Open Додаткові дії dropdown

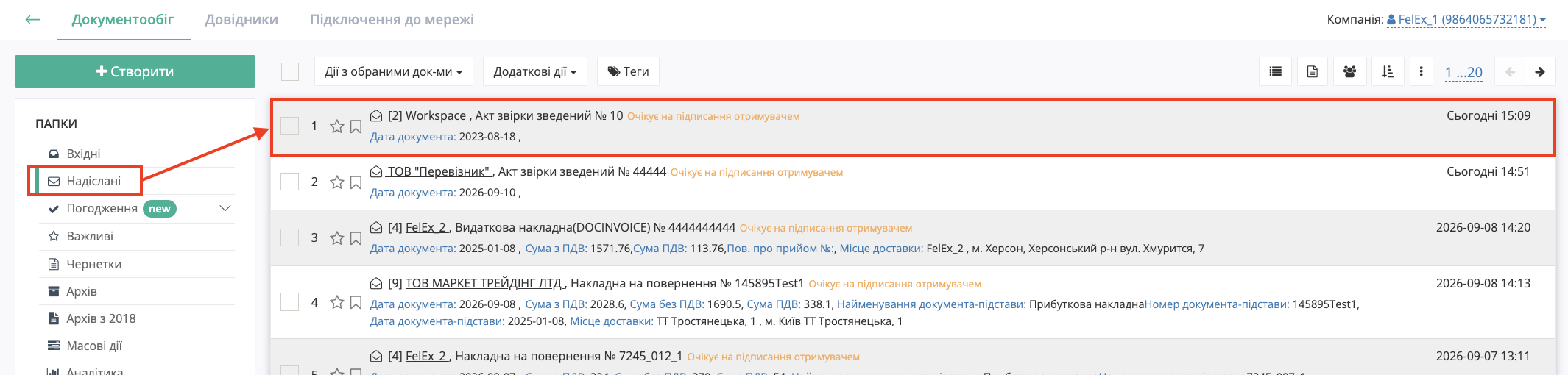tap(535, 71)
